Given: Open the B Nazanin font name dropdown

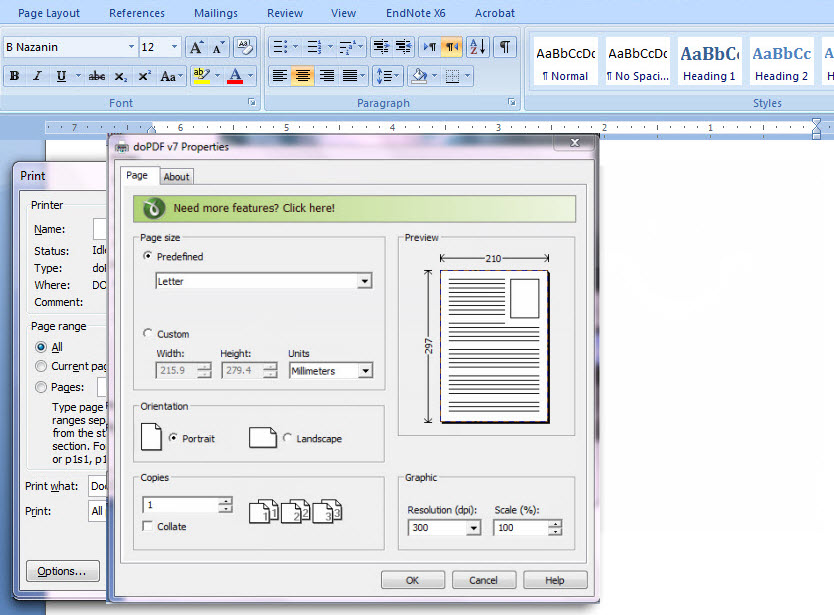Looking at the screenshot, I should (x=131, y=47).
